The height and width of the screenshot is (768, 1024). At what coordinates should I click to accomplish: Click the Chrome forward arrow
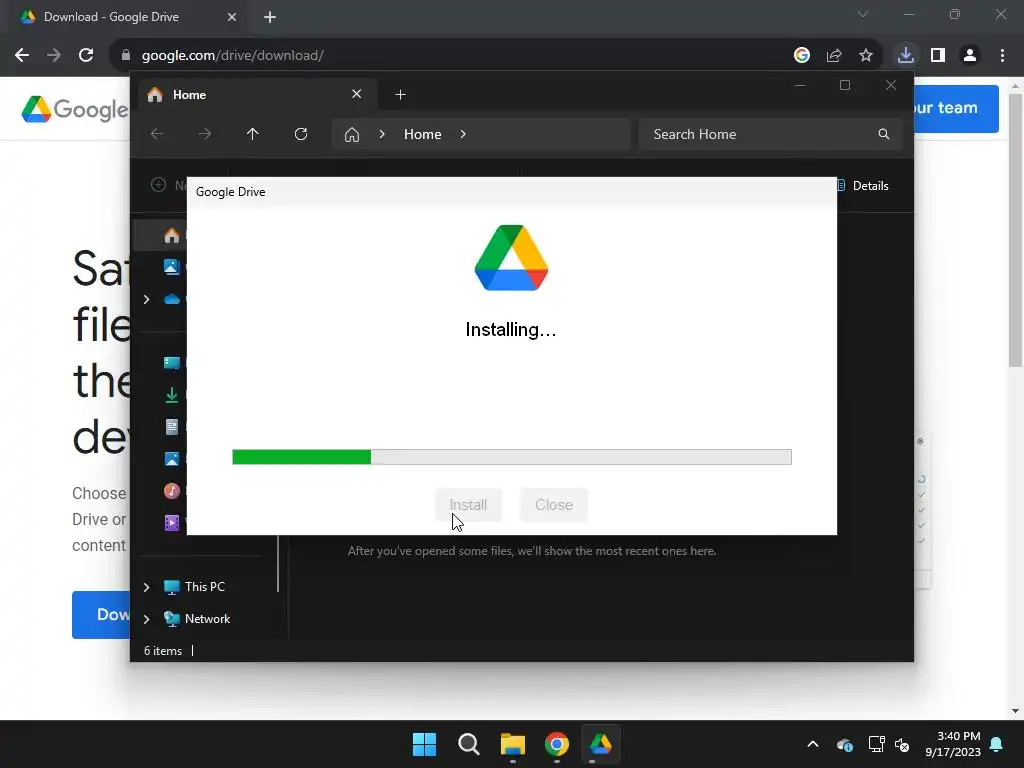(x=54, y=56)
